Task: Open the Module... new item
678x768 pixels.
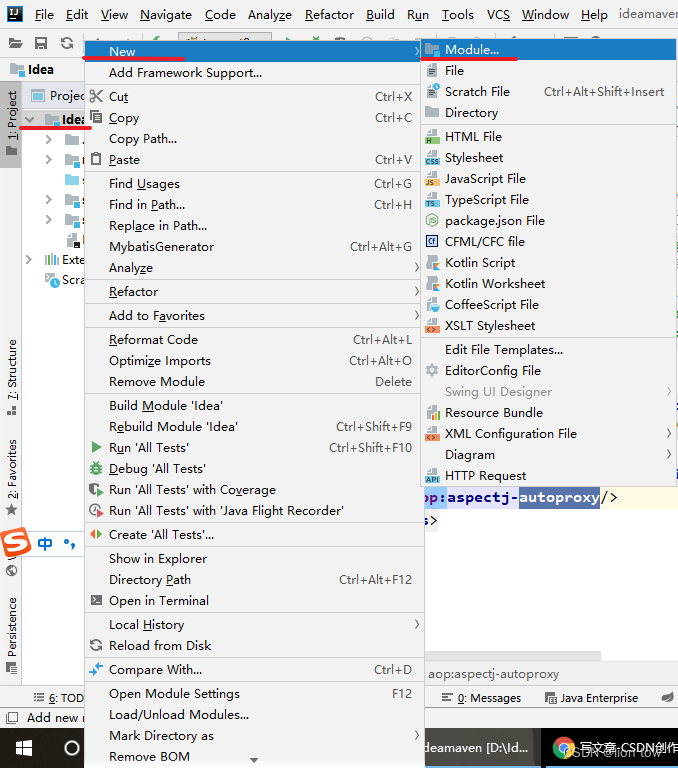Action: [548, 49]
